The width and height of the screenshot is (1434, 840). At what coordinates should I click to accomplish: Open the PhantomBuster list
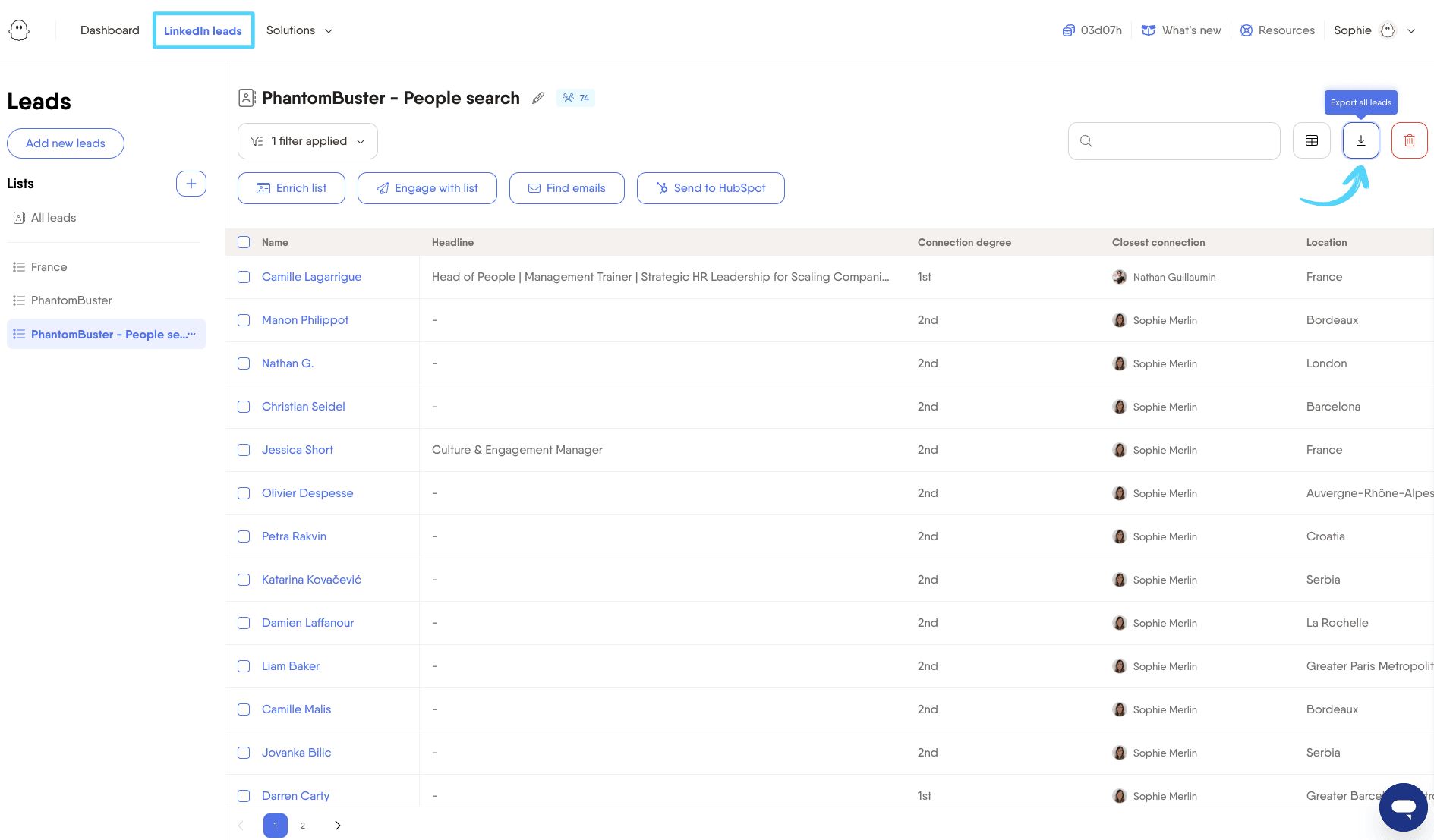pyautogui.click(x=71, y=300)
